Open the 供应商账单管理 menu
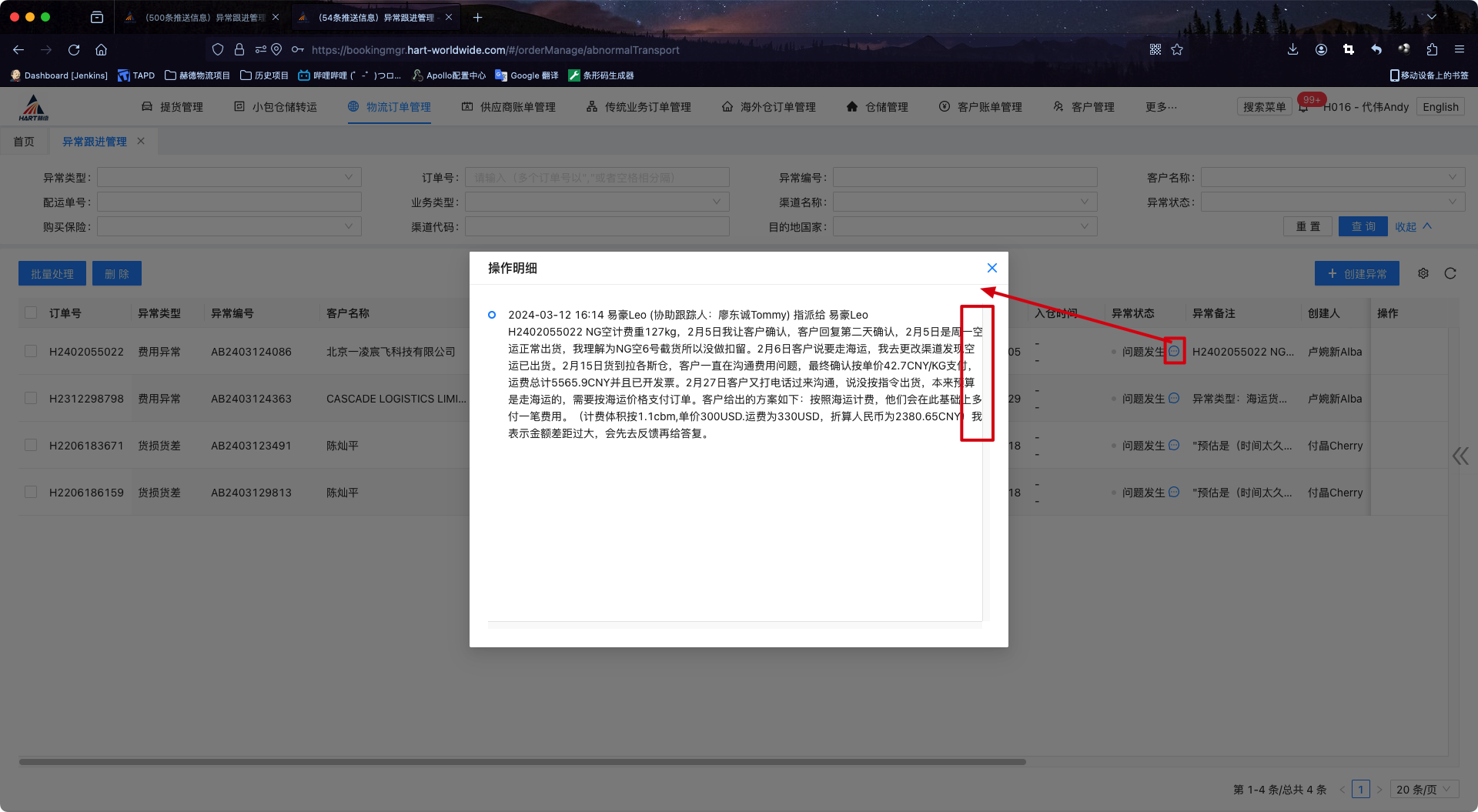The width and height of the screenshot is (1478, 812). click(509, 107)
